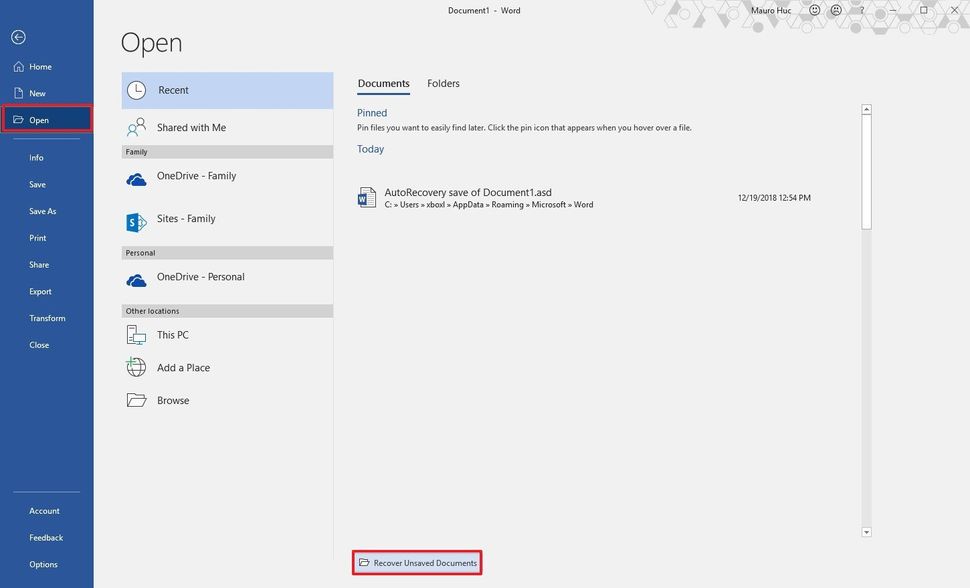Viewport: 970px width, 588px height.
Task: Switch to the Folders tab
Action: click(443, 83)
